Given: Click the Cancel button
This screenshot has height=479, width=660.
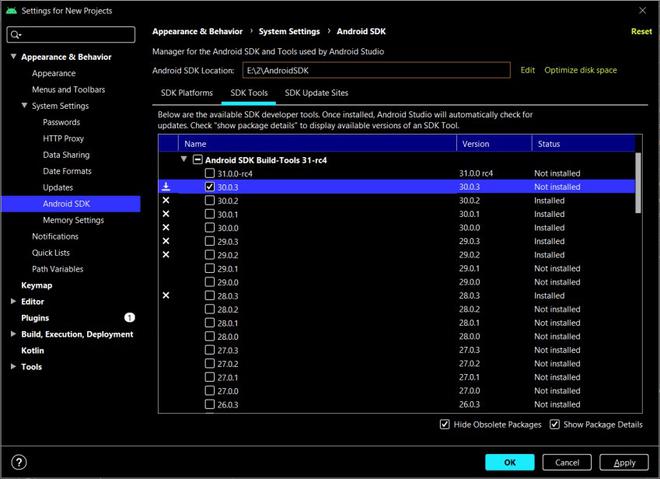Looking at the screenshot, I should pos(567,462).
